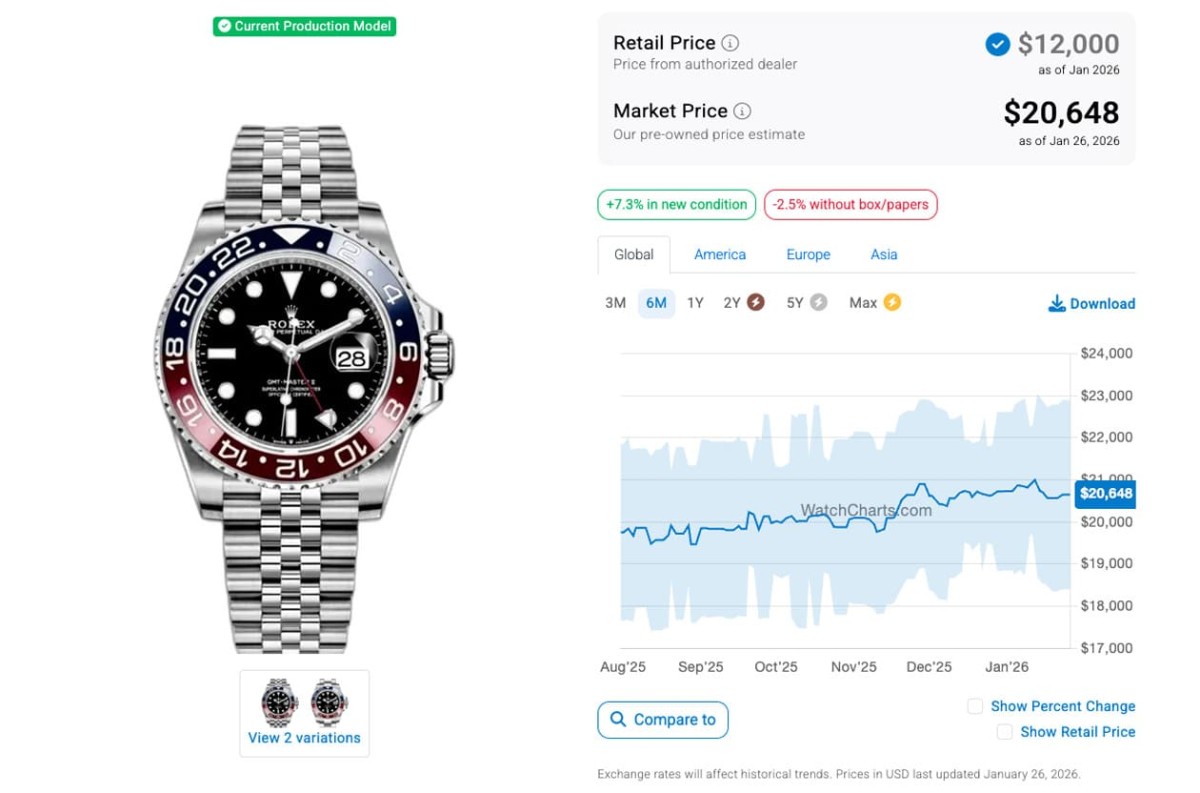
Task: Switch to the Europe tab
Action: coord(808,255)
